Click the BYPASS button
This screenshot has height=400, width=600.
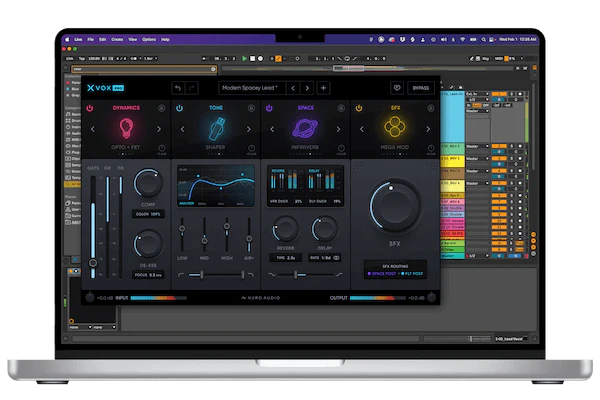421,88
